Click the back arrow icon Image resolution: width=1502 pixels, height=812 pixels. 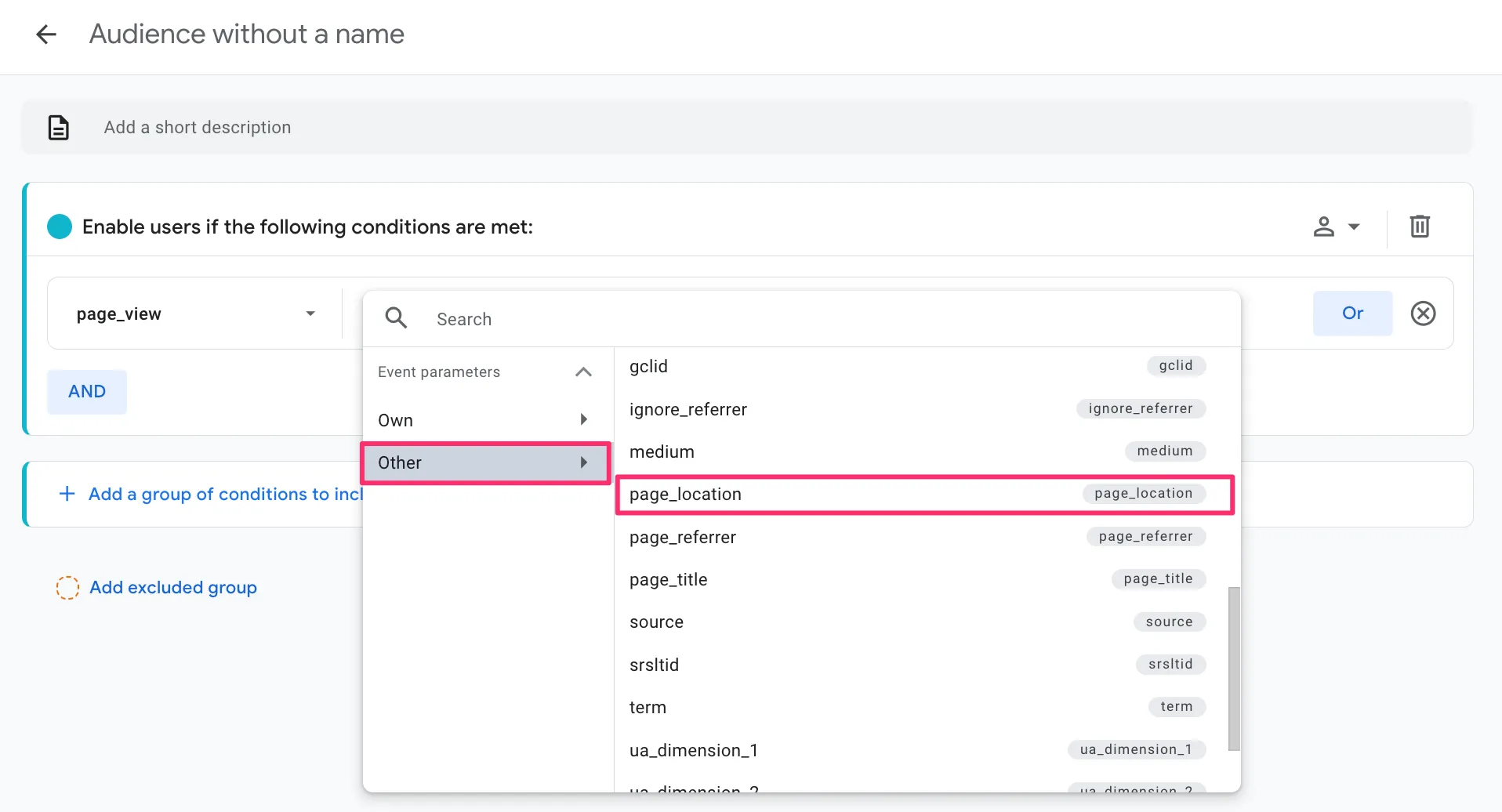pos(46,34)
